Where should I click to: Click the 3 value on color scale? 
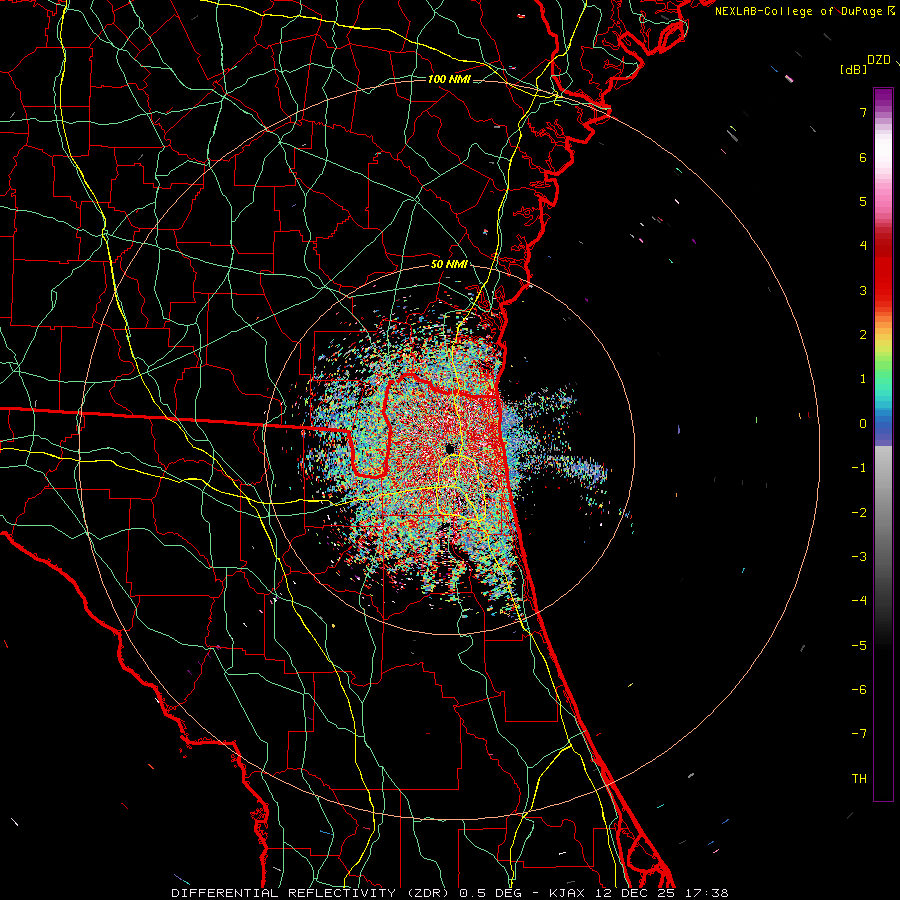point(863,290)
